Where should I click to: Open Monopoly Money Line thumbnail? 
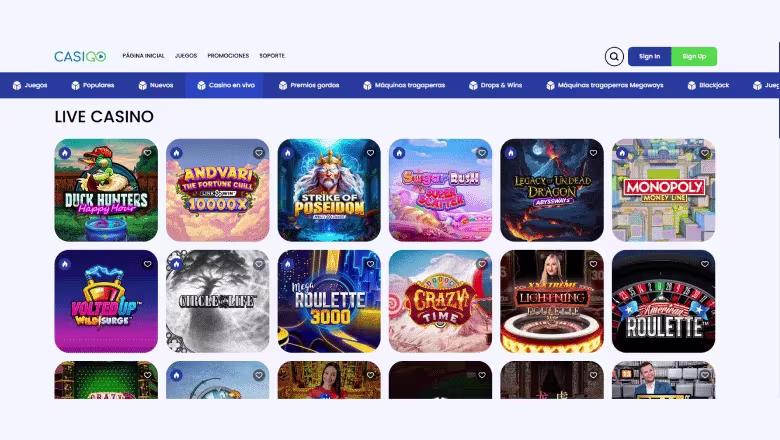pyautogui.click(x=664, y=190)
